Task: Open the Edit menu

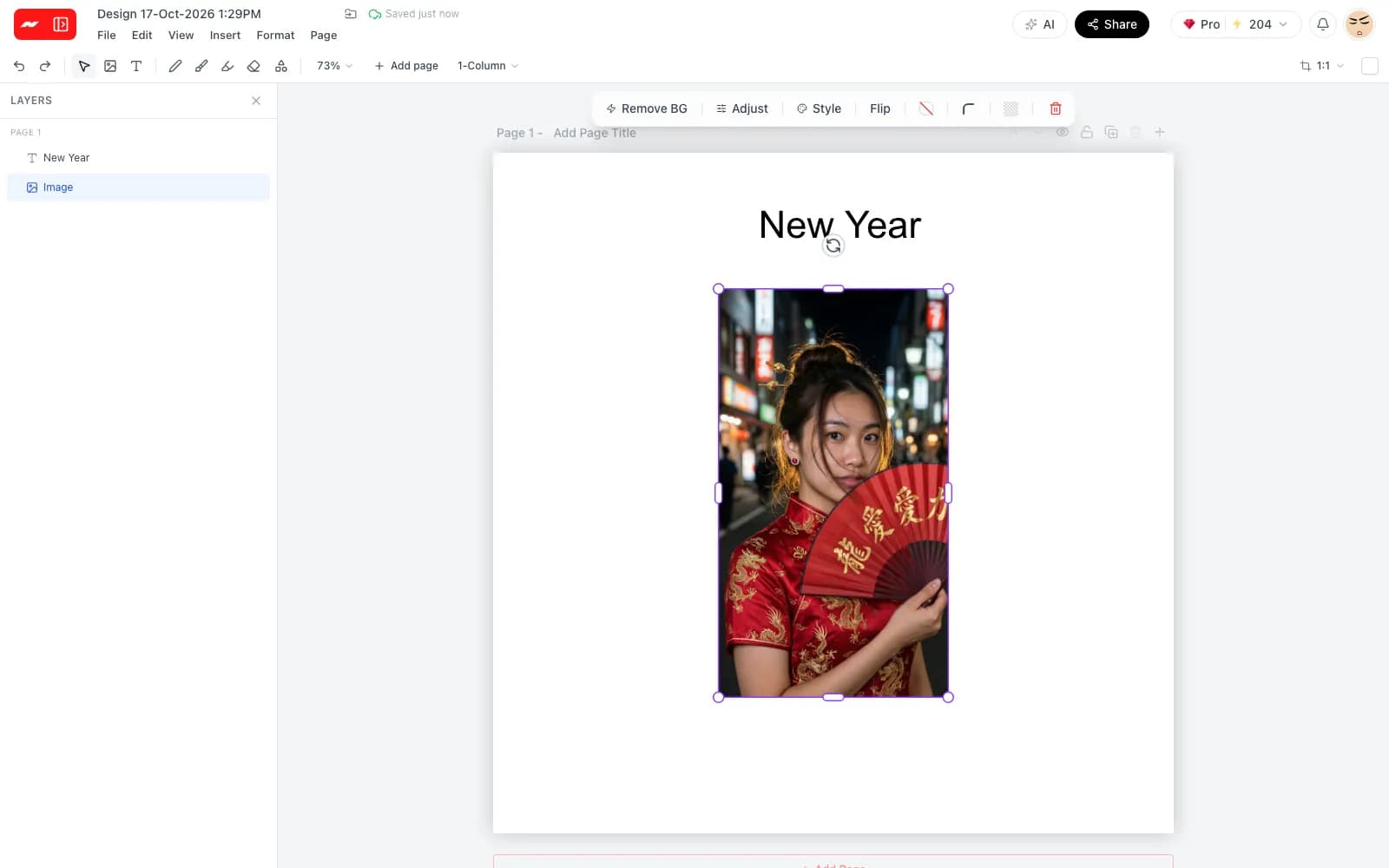Action: (x=142, y=36)
